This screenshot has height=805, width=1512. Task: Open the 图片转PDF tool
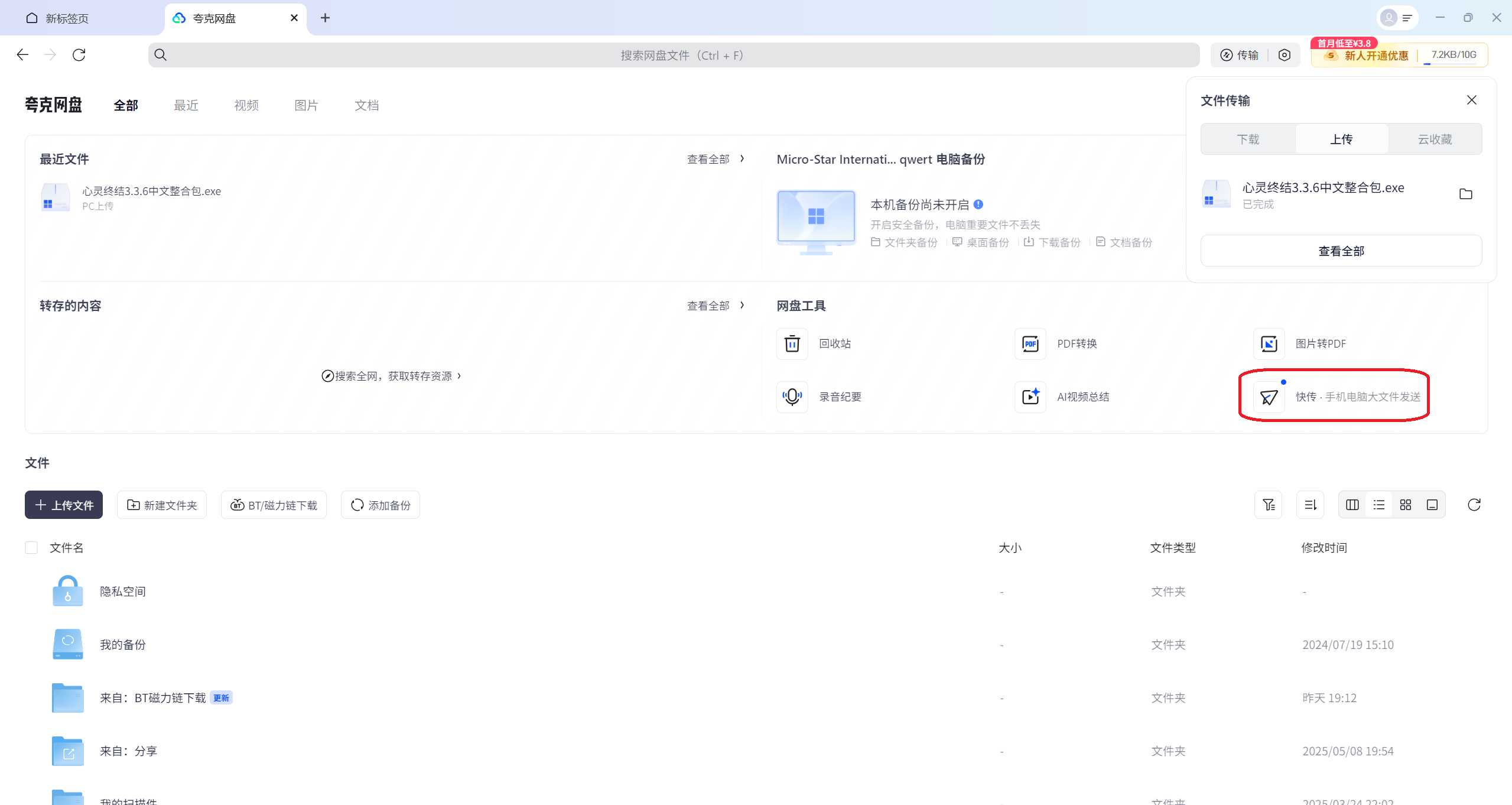pyautogui.click(x=1300, y=344)
